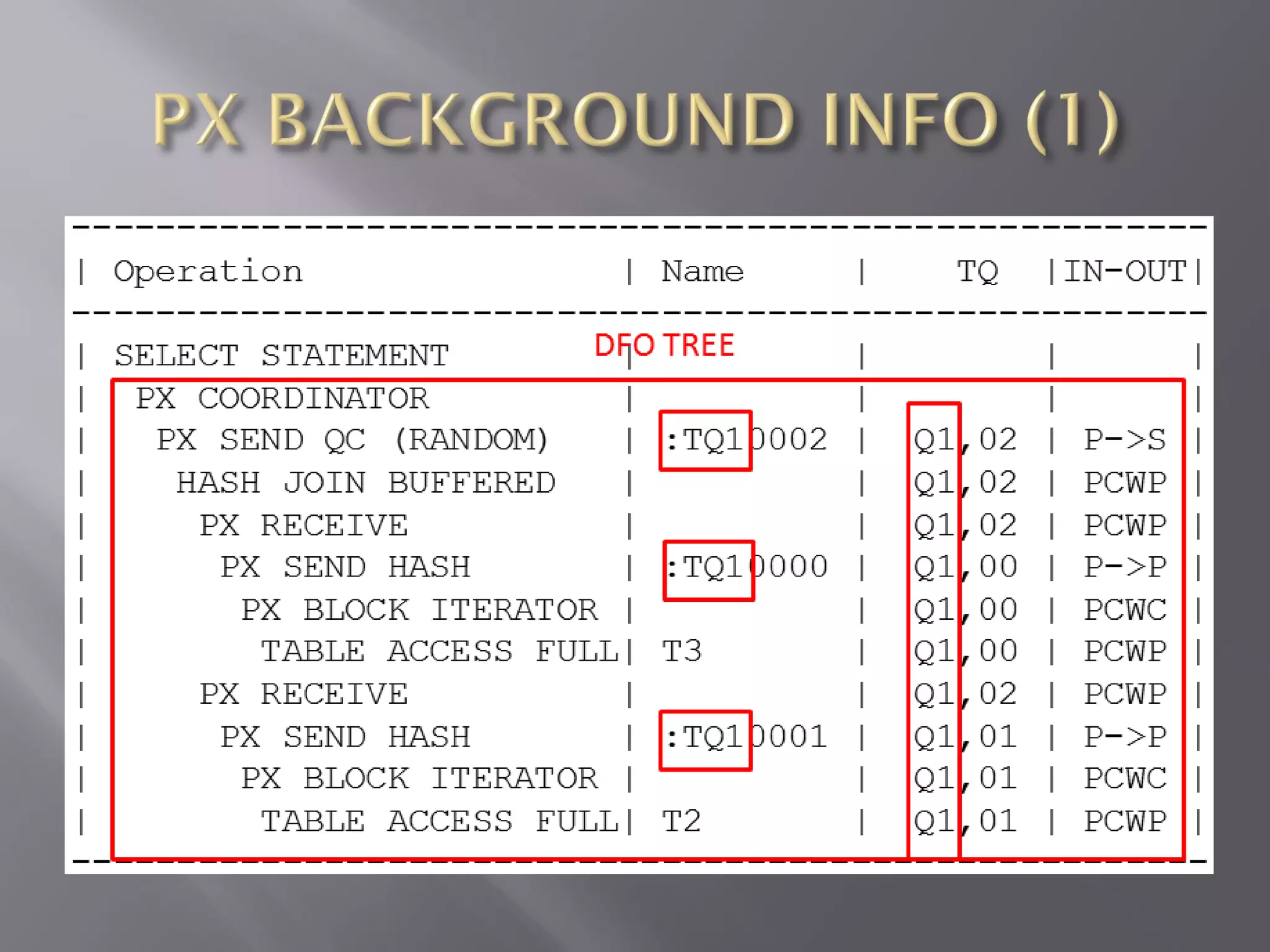The width and height of the screenshot is (1270, 952).
Task: Select PX SEND HASH for :TQ10000
Action: (345, 567)
